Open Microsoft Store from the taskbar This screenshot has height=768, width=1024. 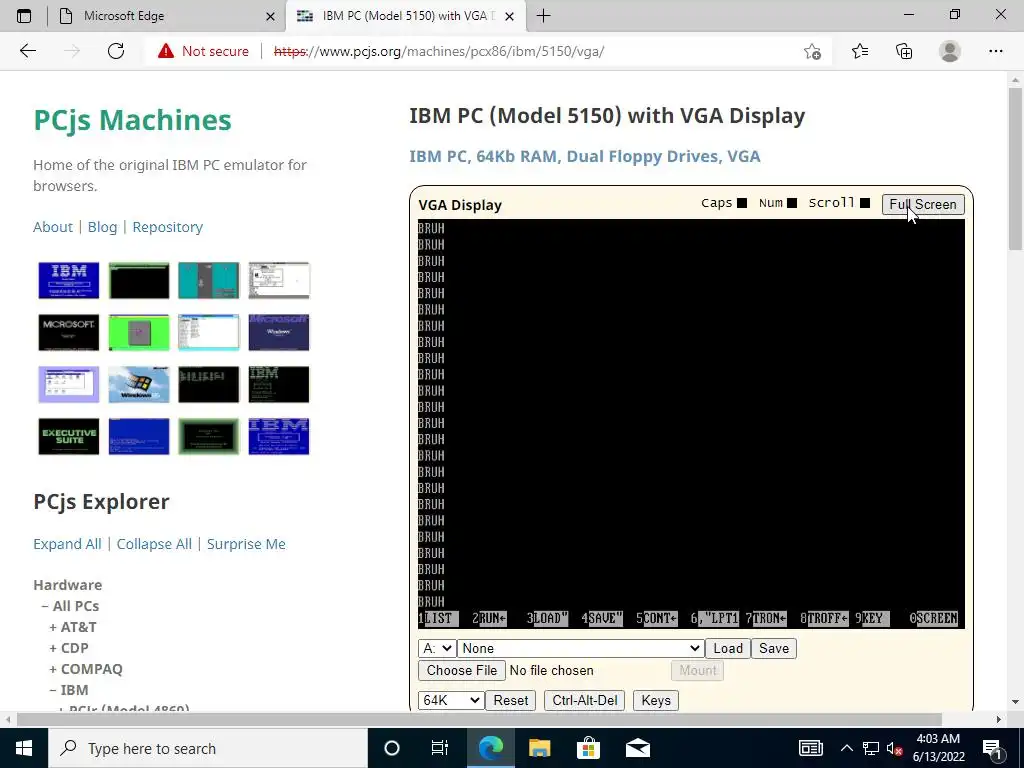[x=588, y=748]
